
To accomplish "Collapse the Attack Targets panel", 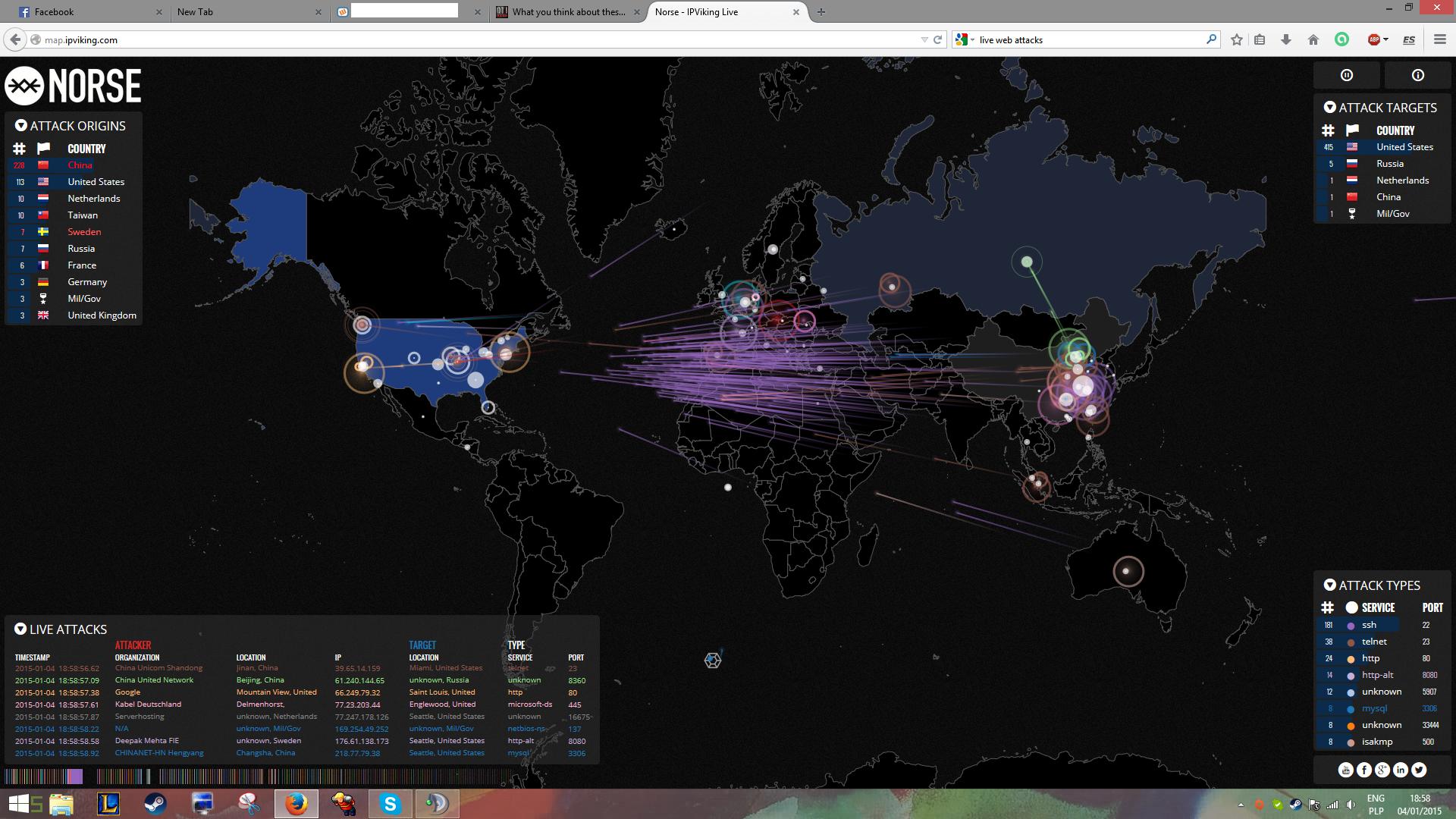I will (1329, 108).
